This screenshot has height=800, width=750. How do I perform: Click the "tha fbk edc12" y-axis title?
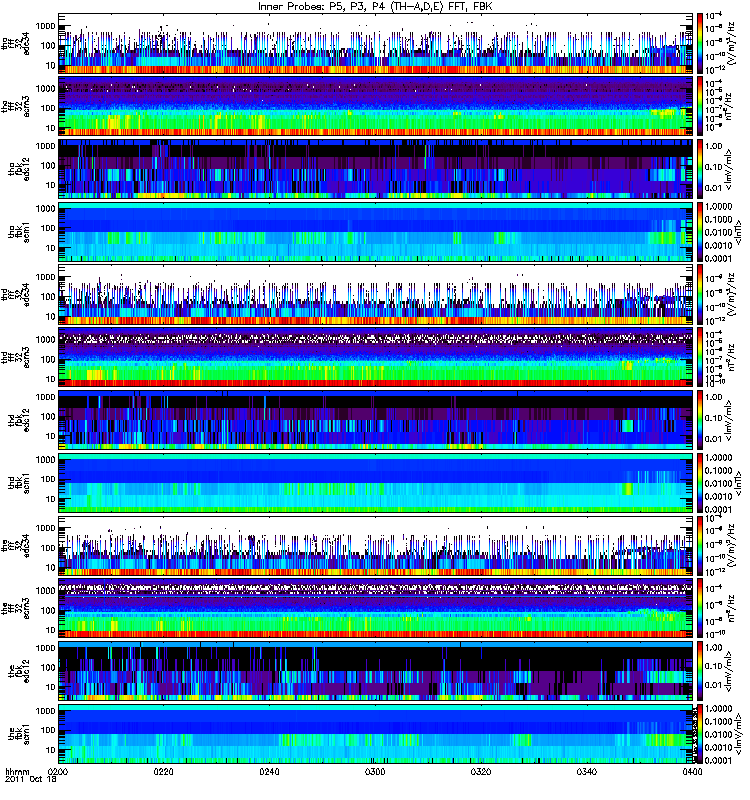19,169
